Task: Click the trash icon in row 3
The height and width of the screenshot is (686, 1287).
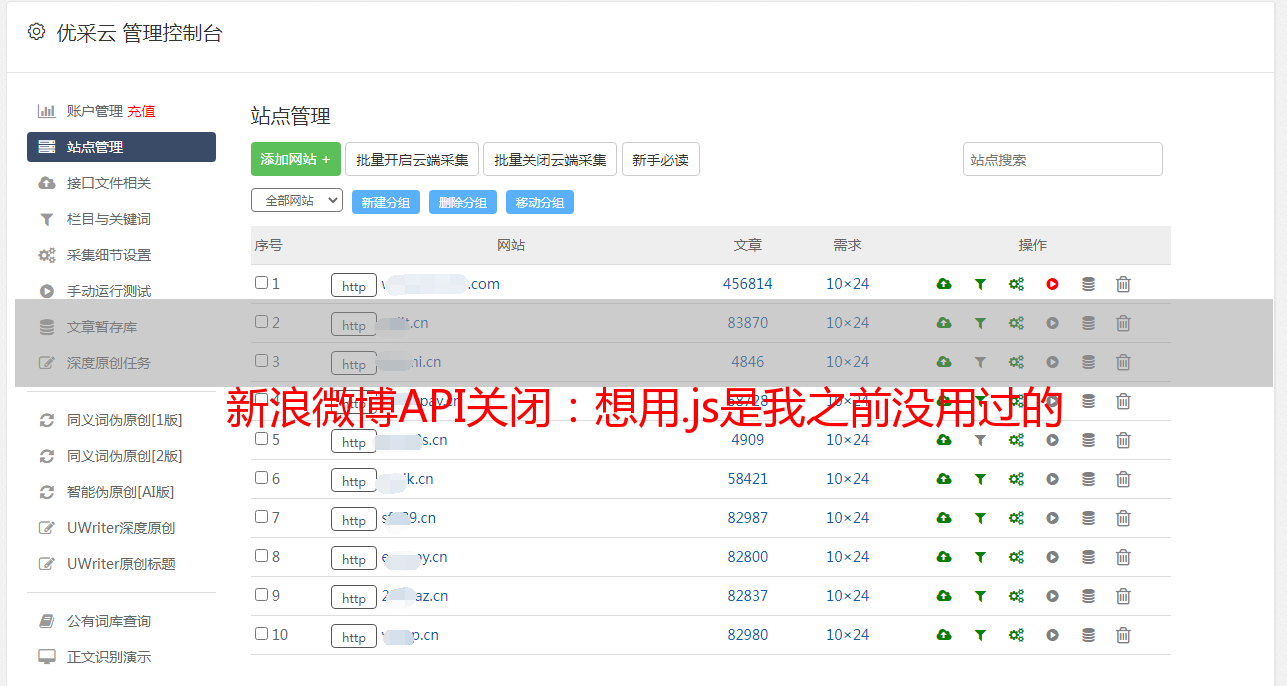Action: click(x=1123, y=362)
